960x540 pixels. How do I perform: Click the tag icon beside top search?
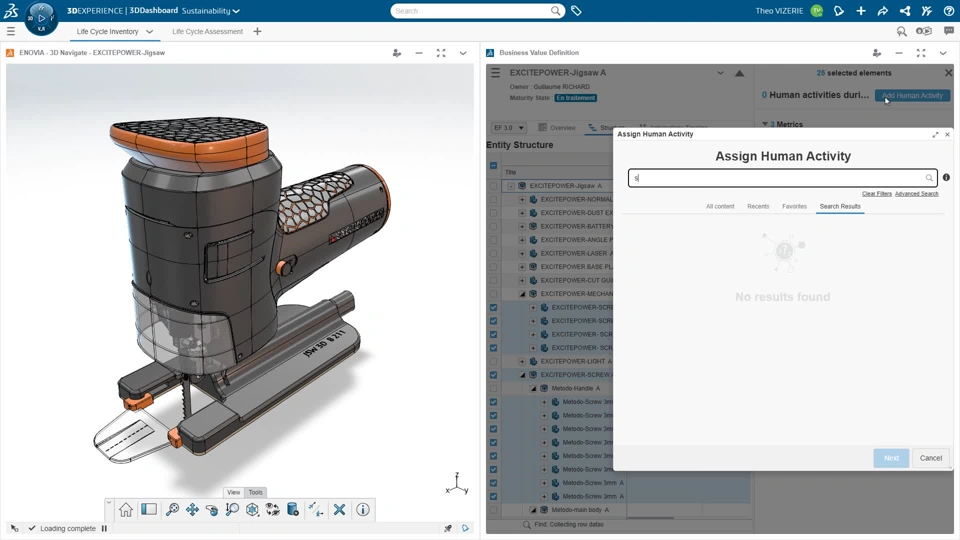577,11
